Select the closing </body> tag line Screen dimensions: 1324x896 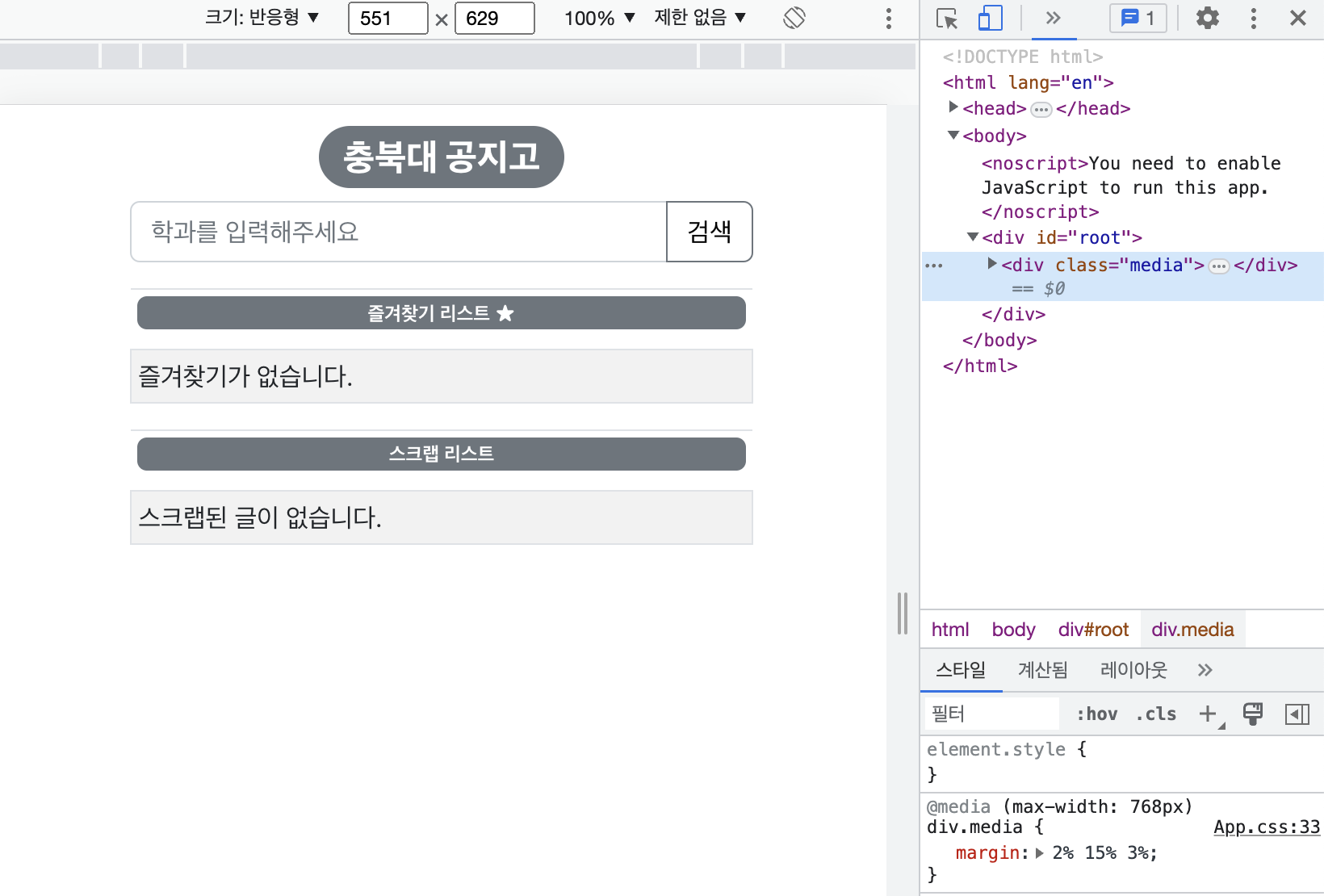pyautogui.click(x=999, y=341)
